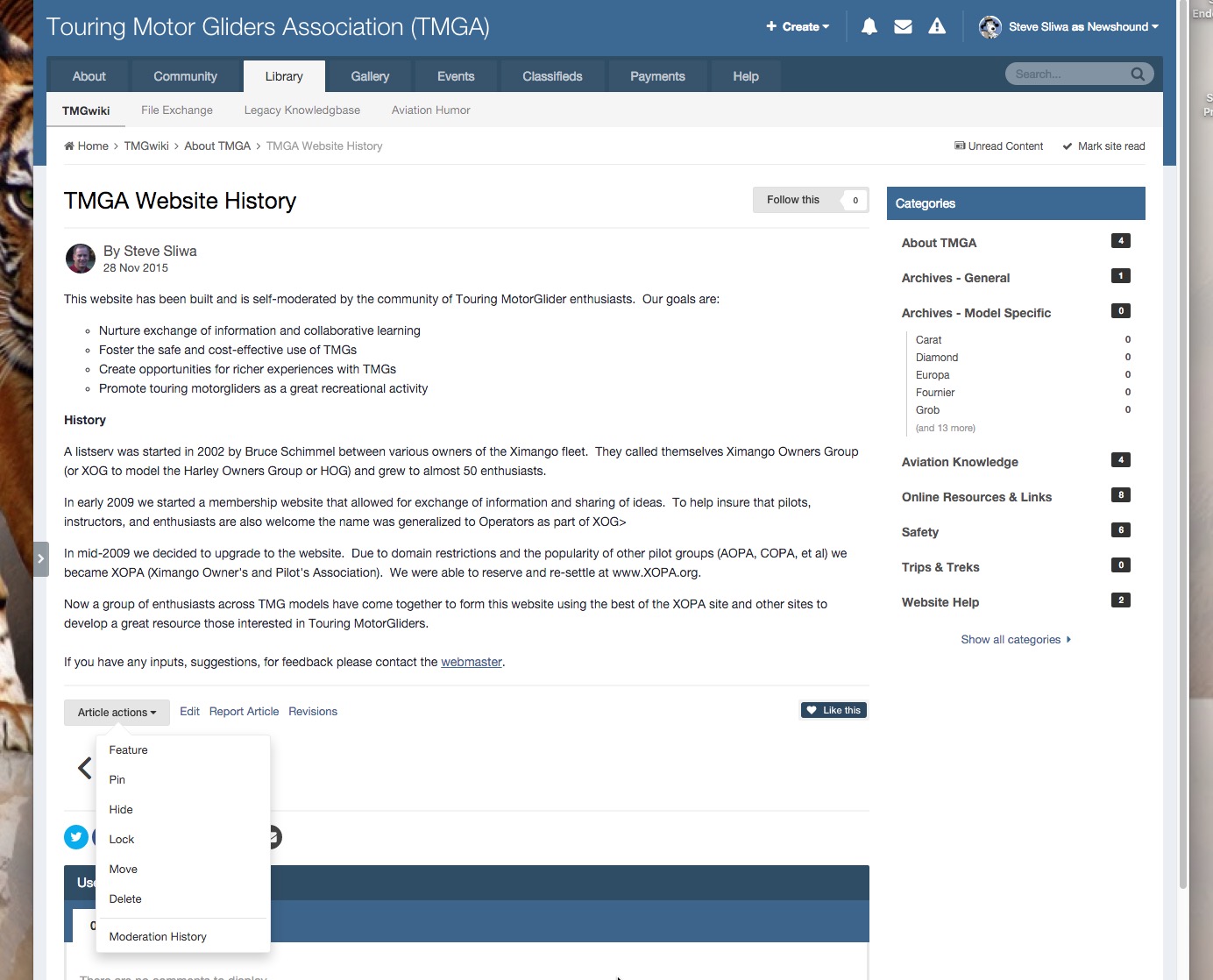Open the Revisions link
This screenshot has height=980, width=1213.
pos(313,712)
